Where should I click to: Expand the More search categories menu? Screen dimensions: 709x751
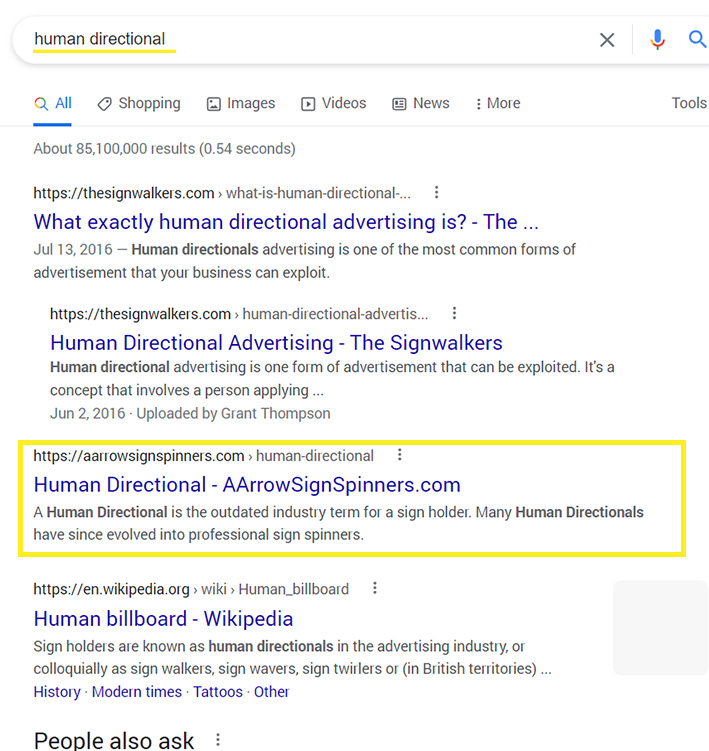coord(498,103)
